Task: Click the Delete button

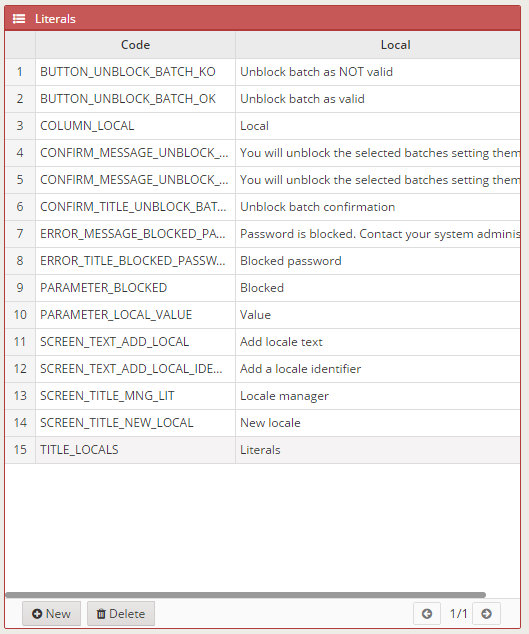Action: point(121,614)
